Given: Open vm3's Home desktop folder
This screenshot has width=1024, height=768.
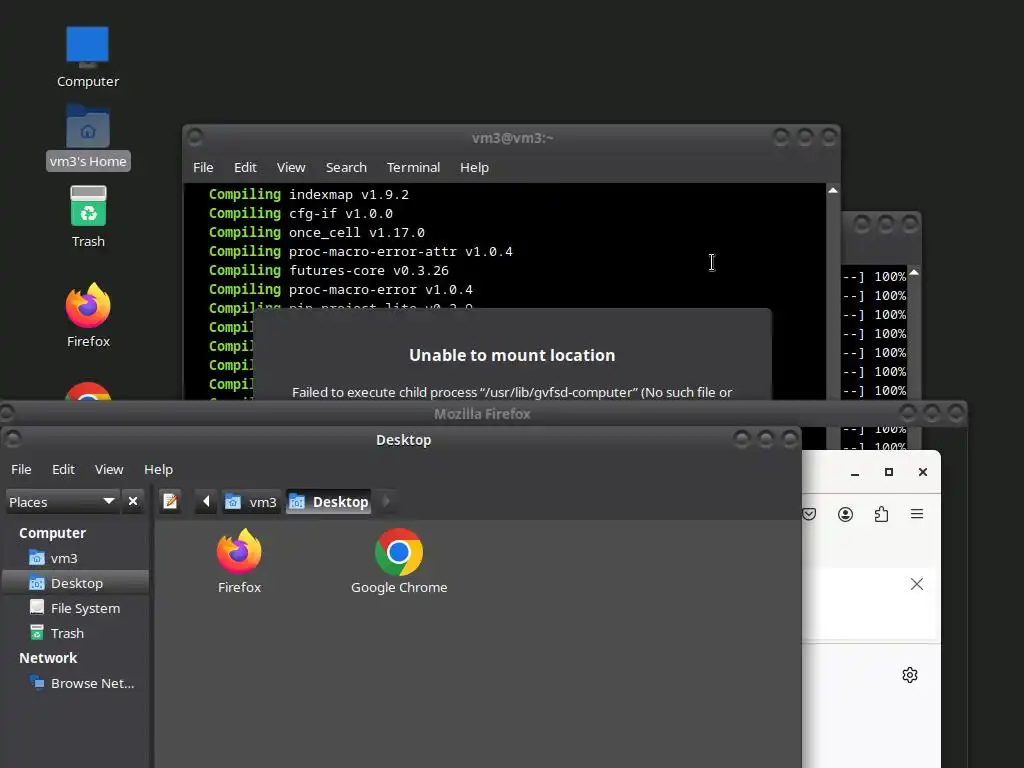Looking at the screenshot, I should (x=88, y=137).
